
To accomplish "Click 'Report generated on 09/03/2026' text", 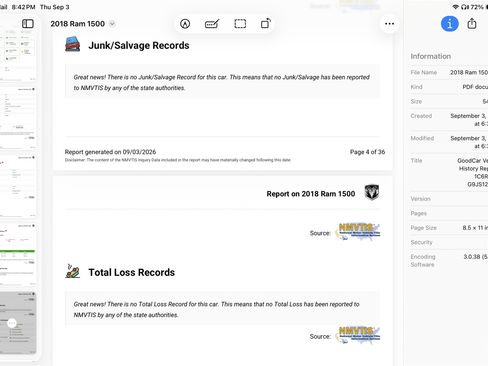I will 110,152.
